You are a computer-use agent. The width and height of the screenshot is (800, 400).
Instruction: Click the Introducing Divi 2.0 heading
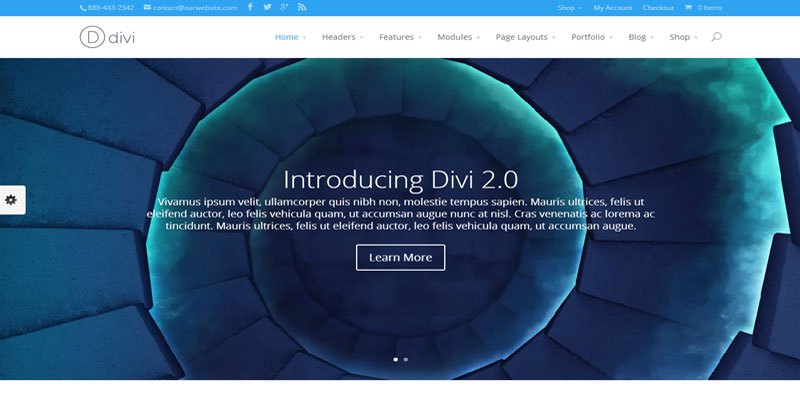pyautogui.click(x=401, y=180)
